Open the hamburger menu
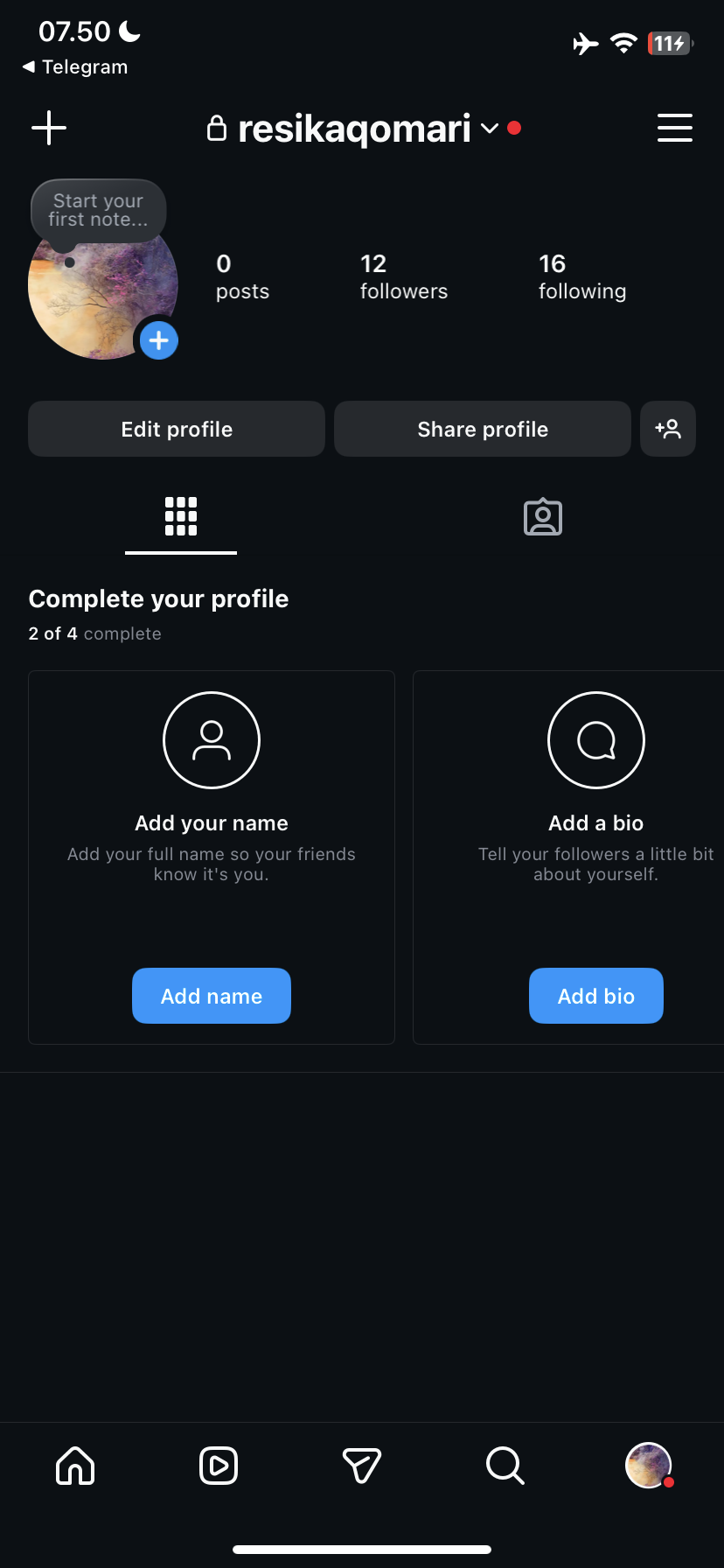The image size is (724, 1568). pyautogui.click(x=674, y=128)
